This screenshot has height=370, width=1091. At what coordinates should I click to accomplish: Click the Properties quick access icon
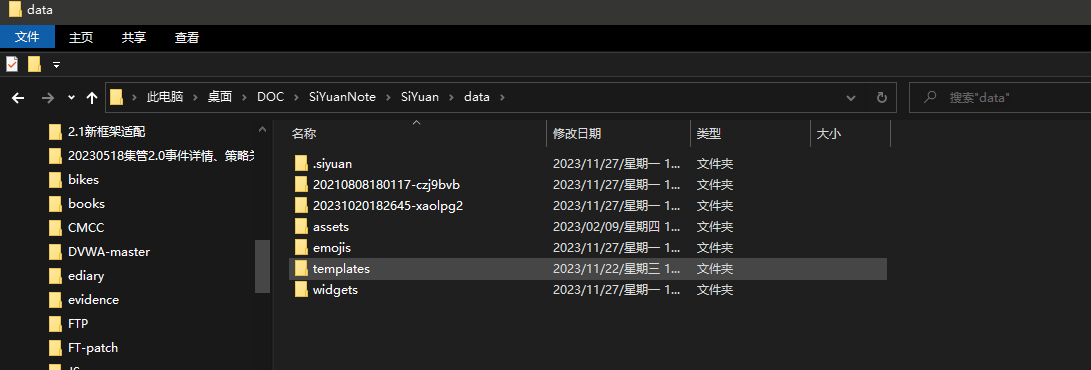(12, 64)
